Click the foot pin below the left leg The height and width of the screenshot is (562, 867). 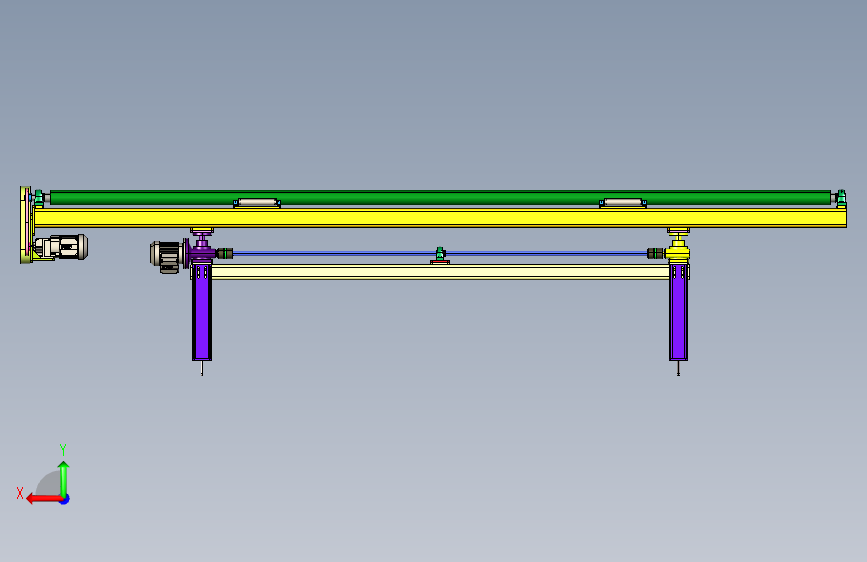coord(202,368)
